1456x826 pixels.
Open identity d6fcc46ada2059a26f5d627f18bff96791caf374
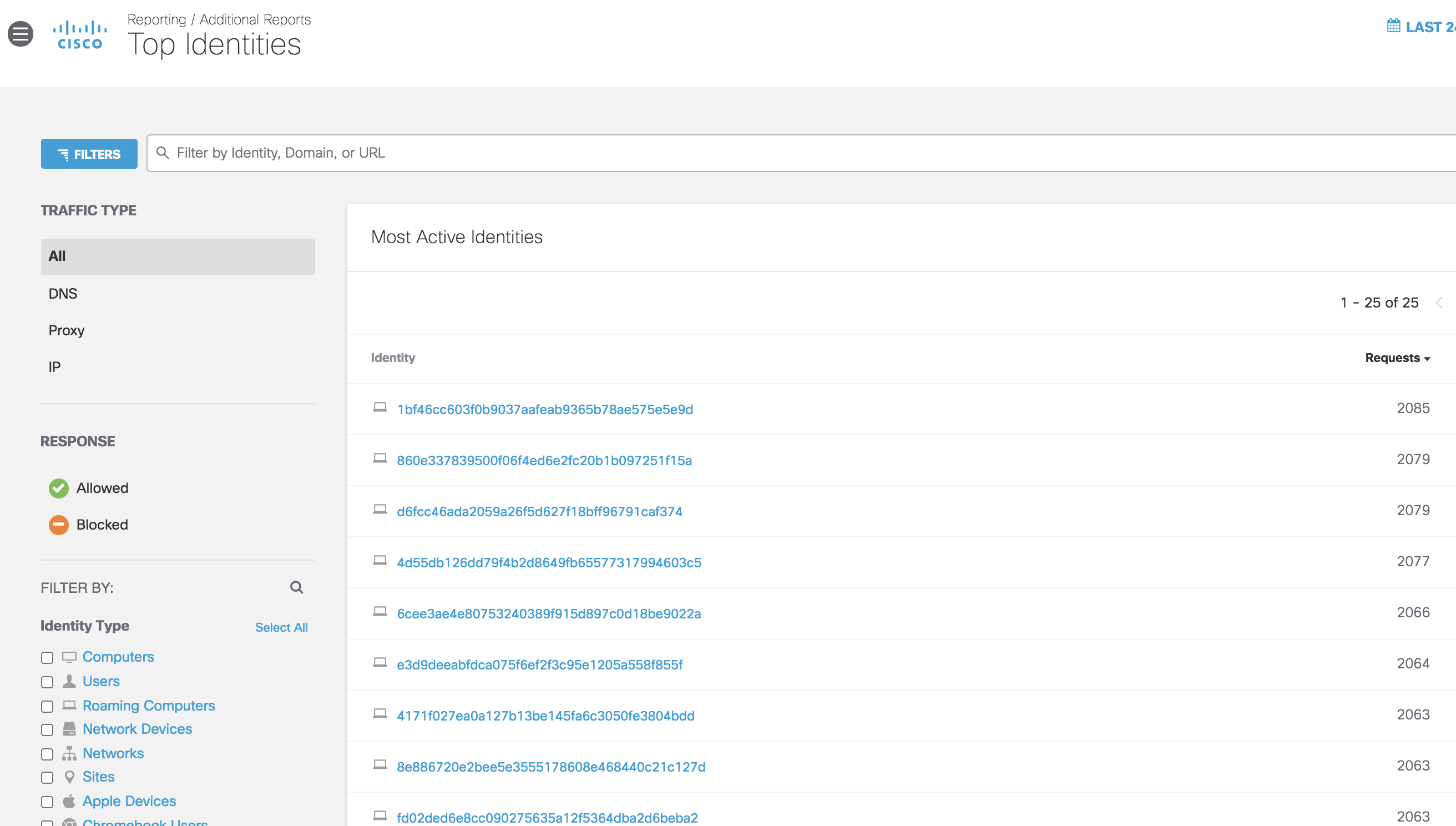(x=540, y=511)
